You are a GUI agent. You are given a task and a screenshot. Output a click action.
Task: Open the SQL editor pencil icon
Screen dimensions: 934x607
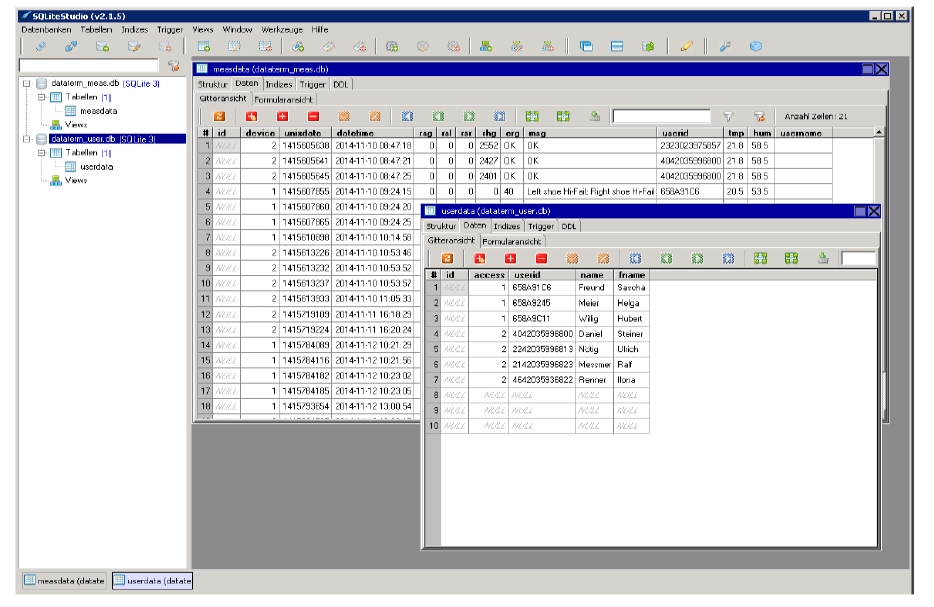pos(687,46)
